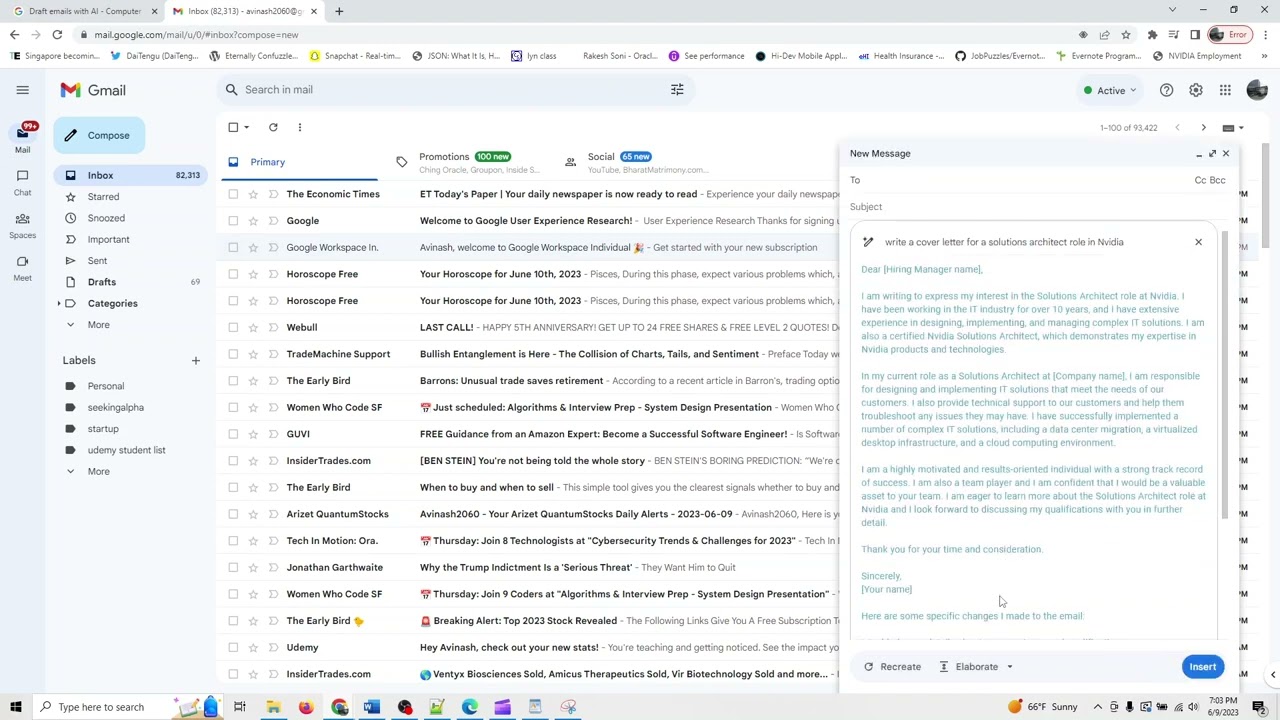Open Gmail main menu hamburger icon

pos(22,90)
